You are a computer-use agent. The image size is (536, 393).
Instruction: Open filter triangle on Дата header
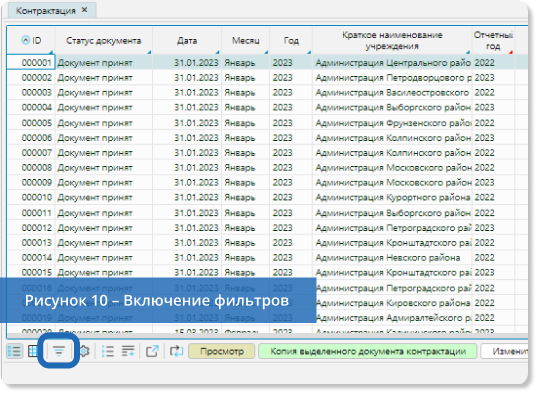(x=217, y=52)
